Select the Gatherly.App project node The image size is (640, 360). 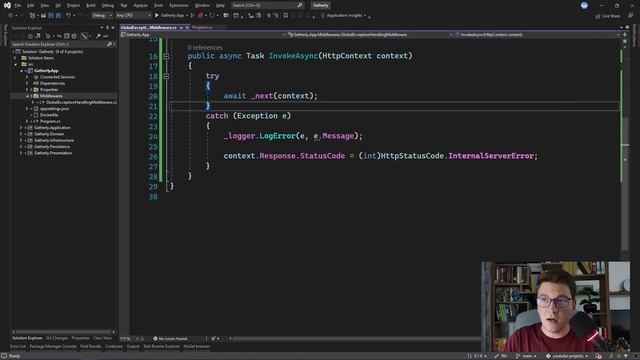(46, 71)
